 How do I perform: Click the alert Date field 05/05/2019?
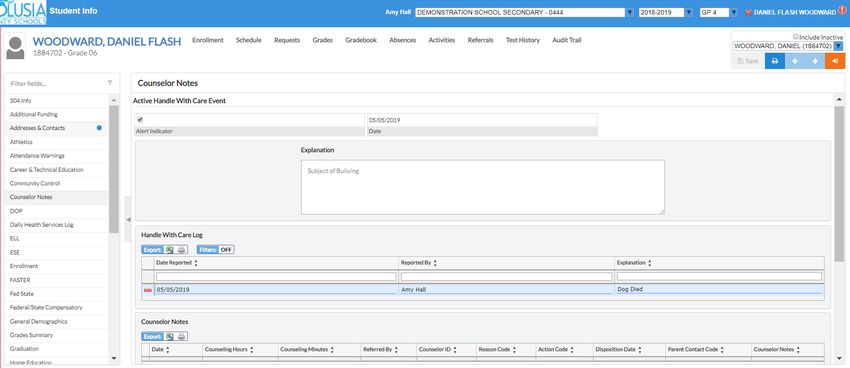coord(482,120)
